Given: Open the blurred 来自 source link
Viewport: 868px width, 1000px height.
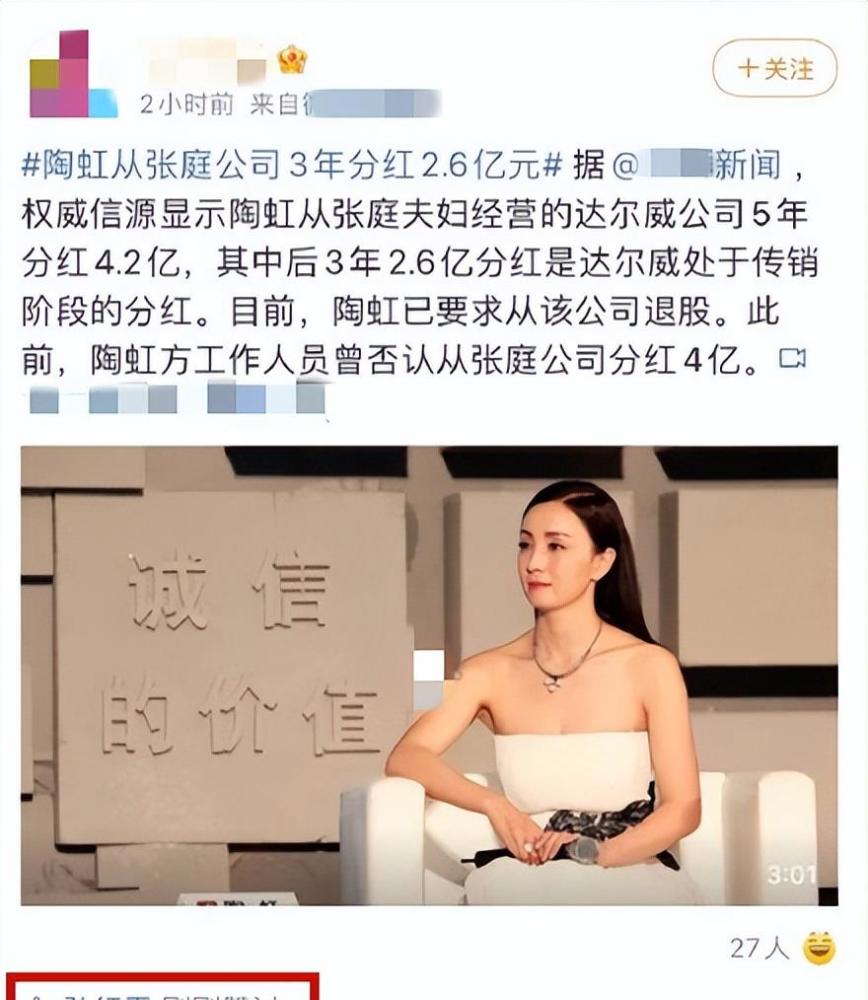Looking at the screenshot, I should pyautogui.click(x=345, y=104).
